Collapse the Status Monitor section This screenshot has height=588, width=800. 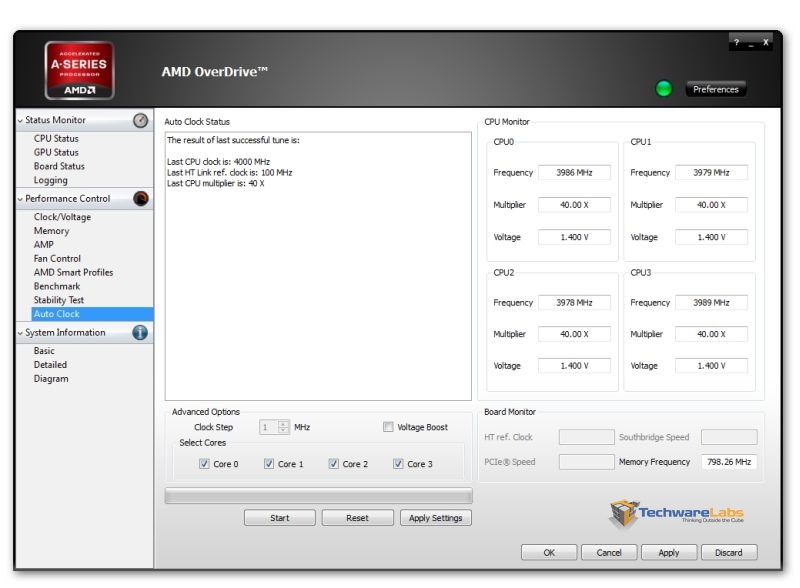click(x=20, y=121)
